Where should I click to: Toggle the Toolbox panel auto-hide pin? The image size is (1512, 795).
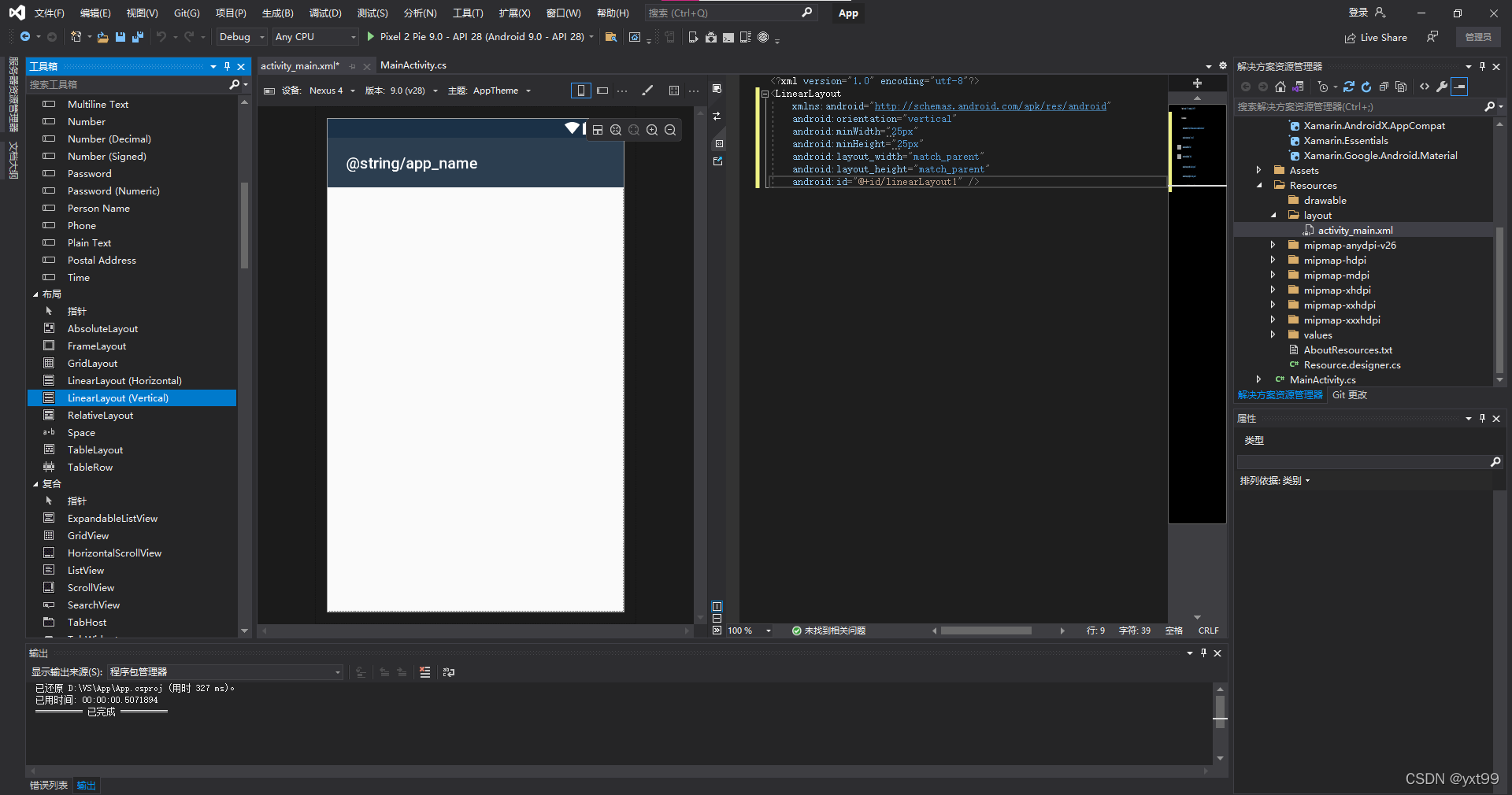[x=227, y=66]
